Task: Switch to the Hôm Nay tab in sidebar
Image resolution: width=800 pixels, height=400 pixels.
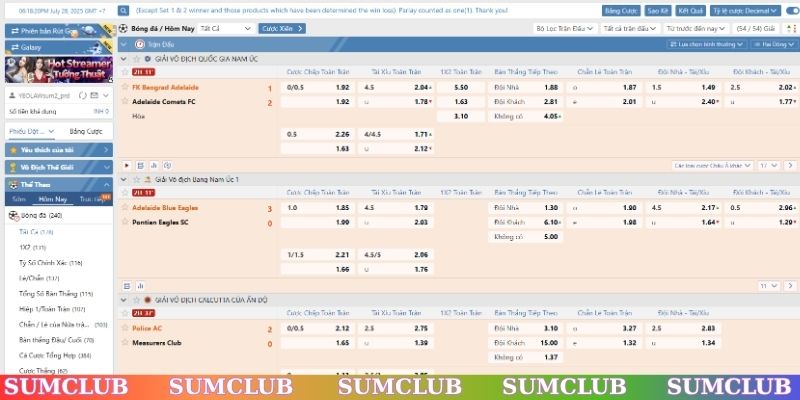Action: (52, 199)
